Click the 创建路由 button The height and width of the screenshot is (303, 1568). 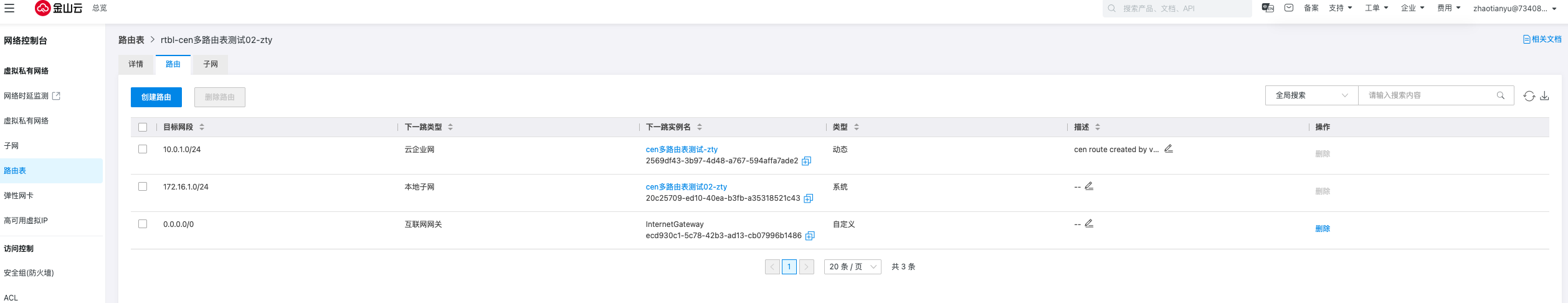pos(156,97)
